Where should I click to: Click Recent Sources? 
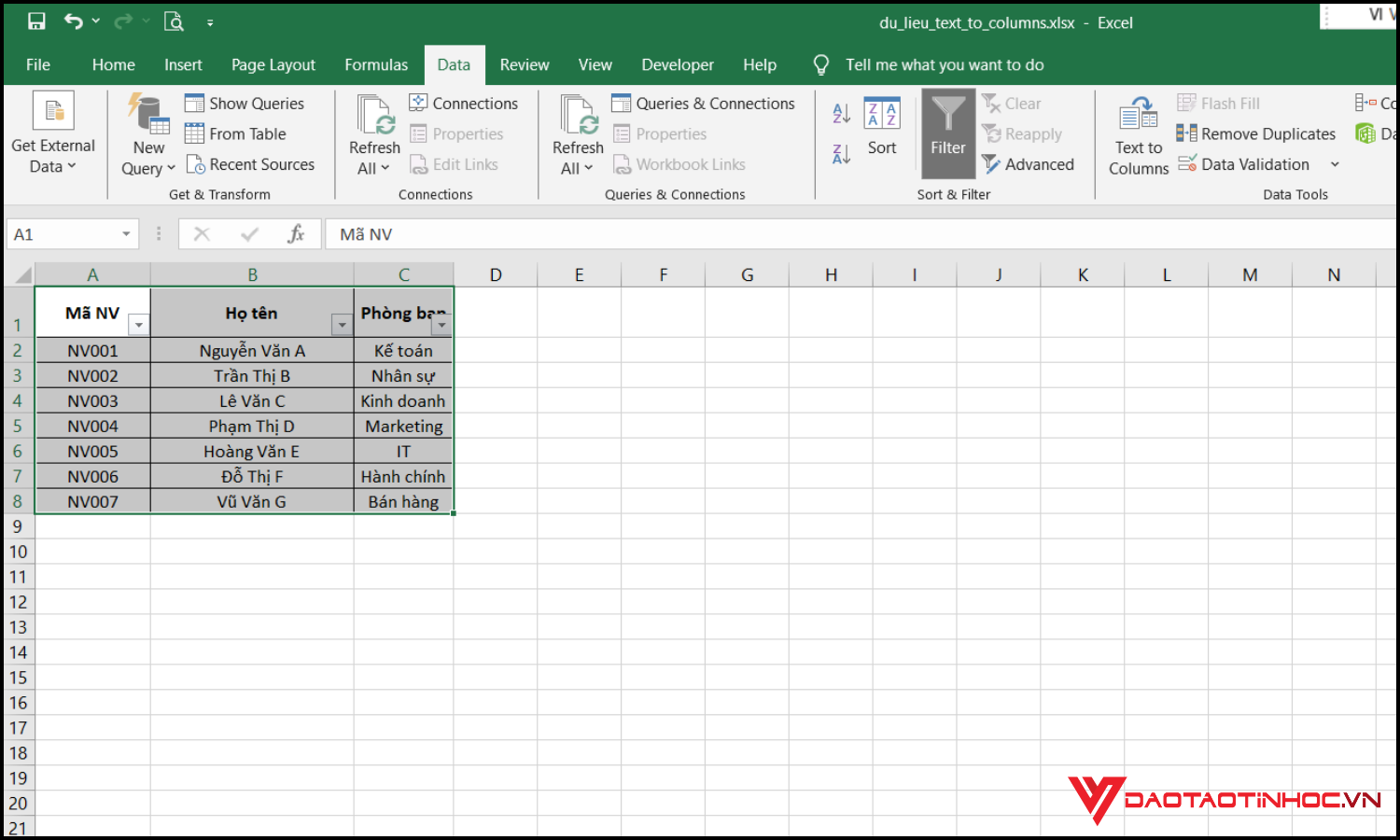250,164
